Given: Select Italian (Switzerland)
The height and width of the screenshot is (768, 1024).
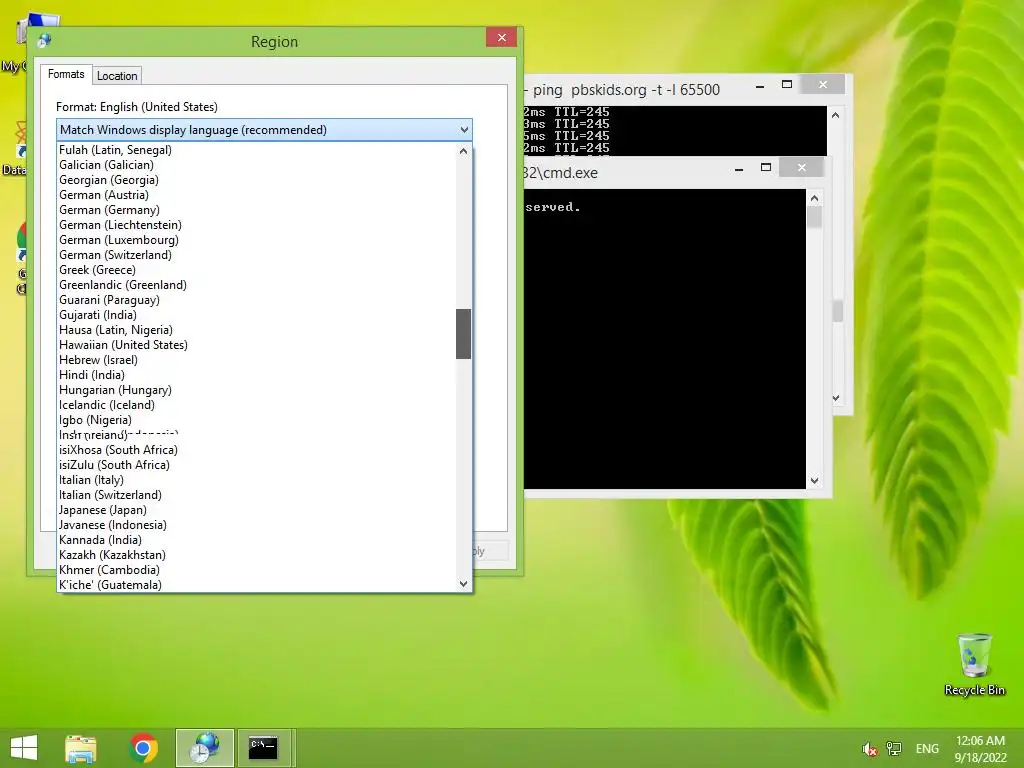Looking at the screenshot, I should [x=256, y=495].
